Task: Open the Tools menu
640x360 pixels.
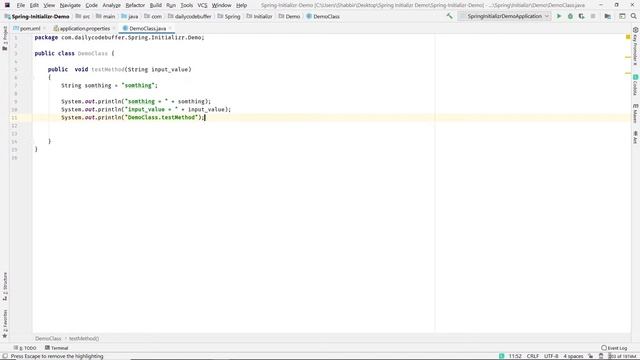Action: [187, 5]
